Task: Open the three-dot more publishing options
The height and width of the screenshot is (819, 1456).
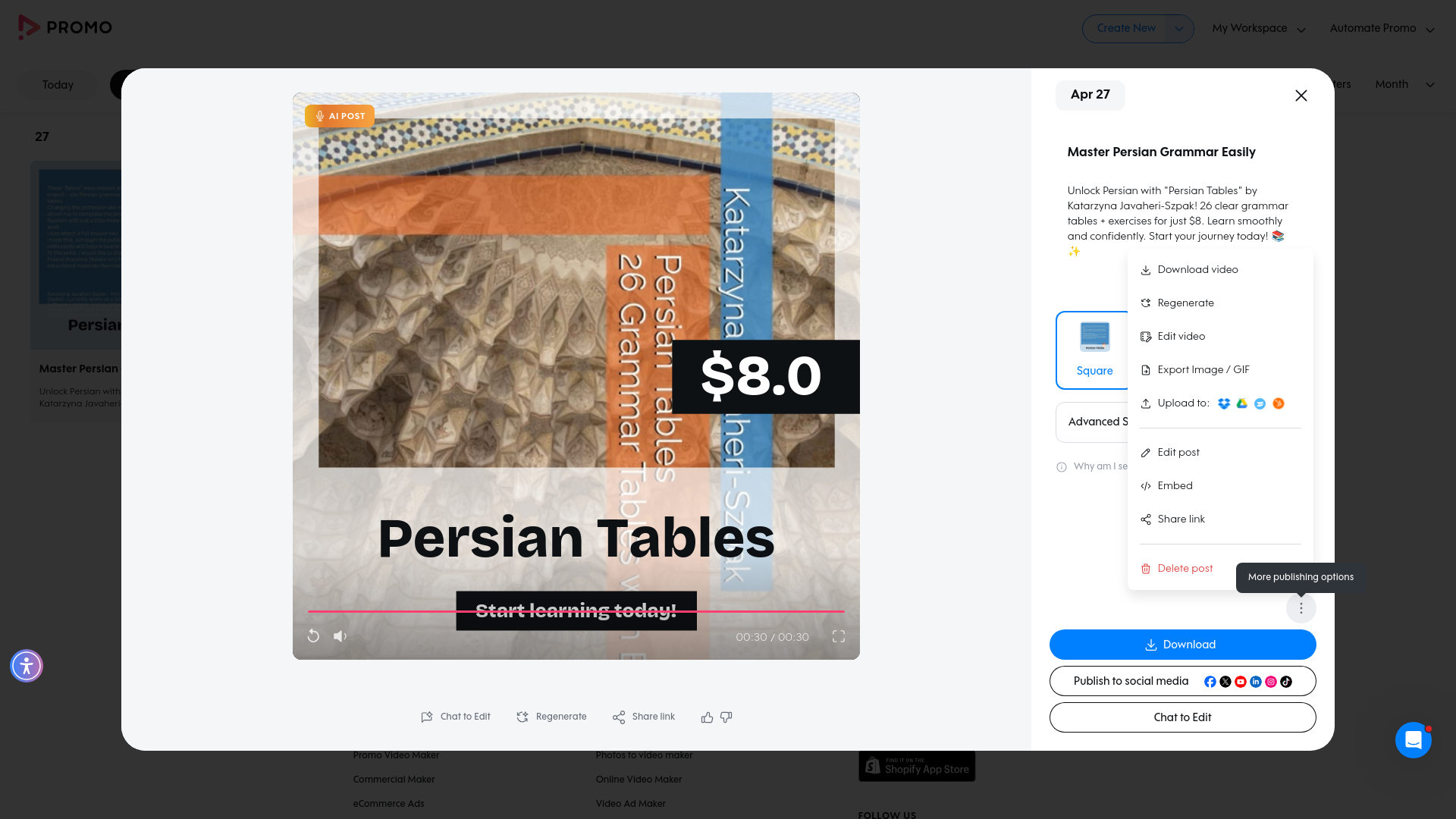Action: (x=1301, y=608)
